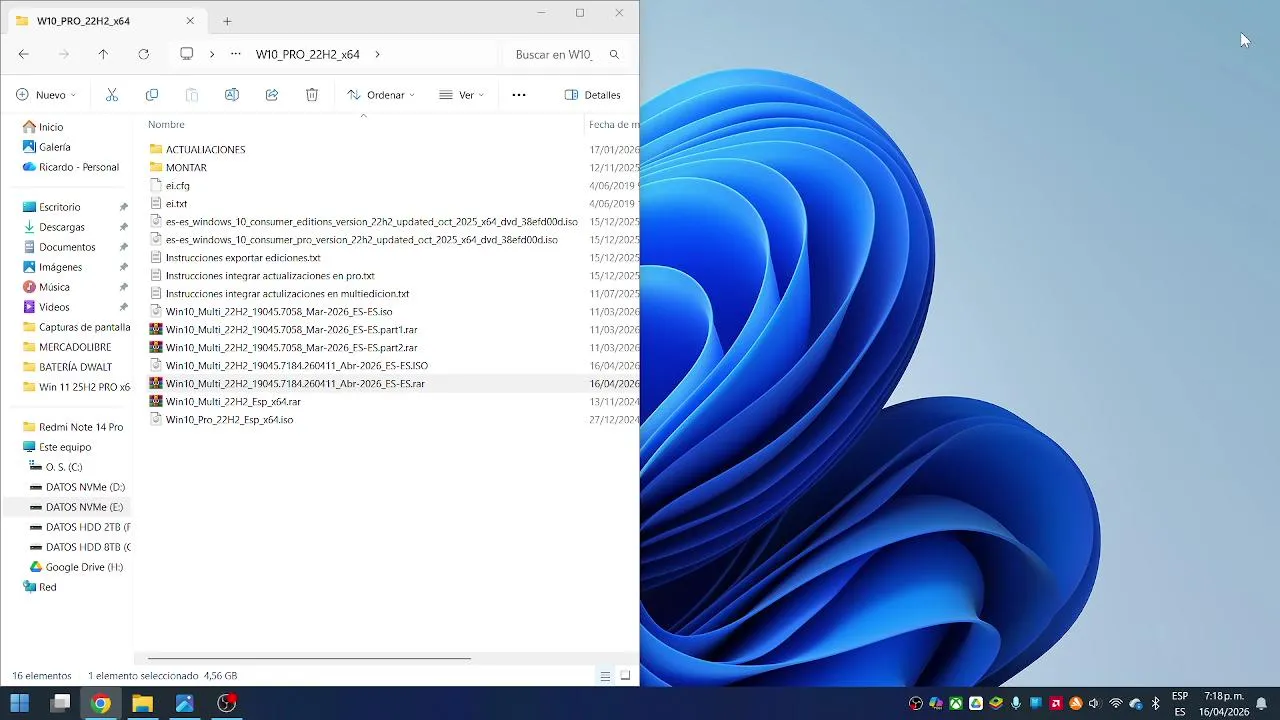This screenshot has width=1280, height=720.
Task: Click the Cut (scissors) icon in Explorer toolbar
Action: tap(112, 95)
